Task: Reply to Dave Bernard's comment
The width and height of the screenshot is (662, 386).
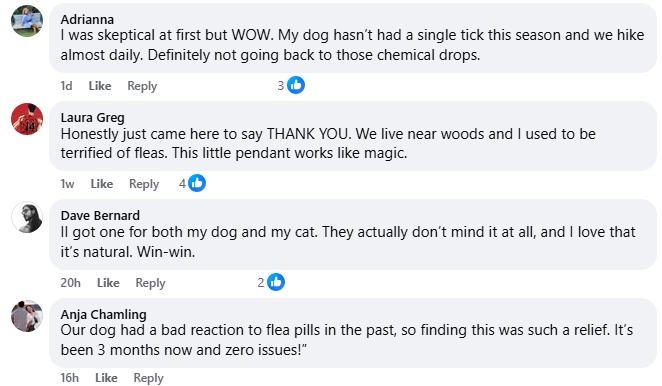Action: click(x=150, y=283)
